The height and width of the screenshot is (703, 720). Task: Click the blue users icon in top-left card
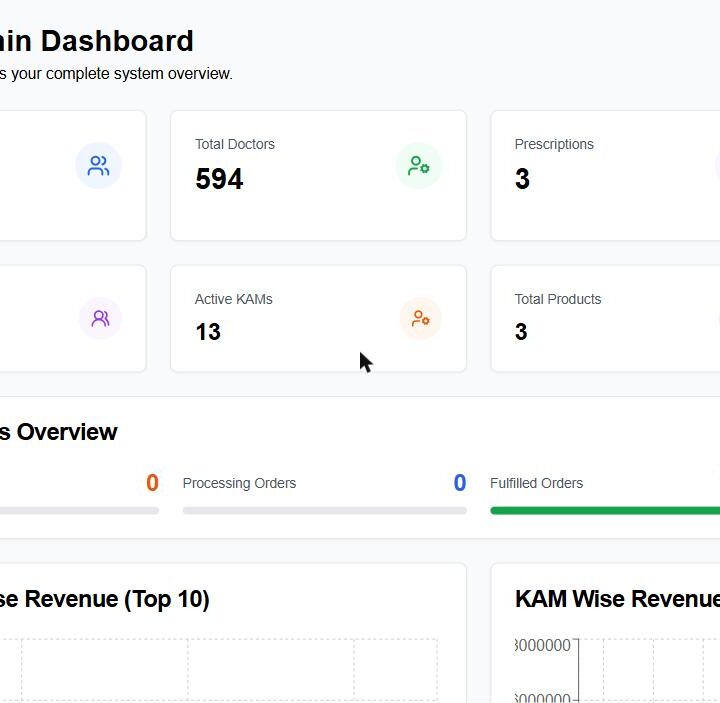click(98, 166)
